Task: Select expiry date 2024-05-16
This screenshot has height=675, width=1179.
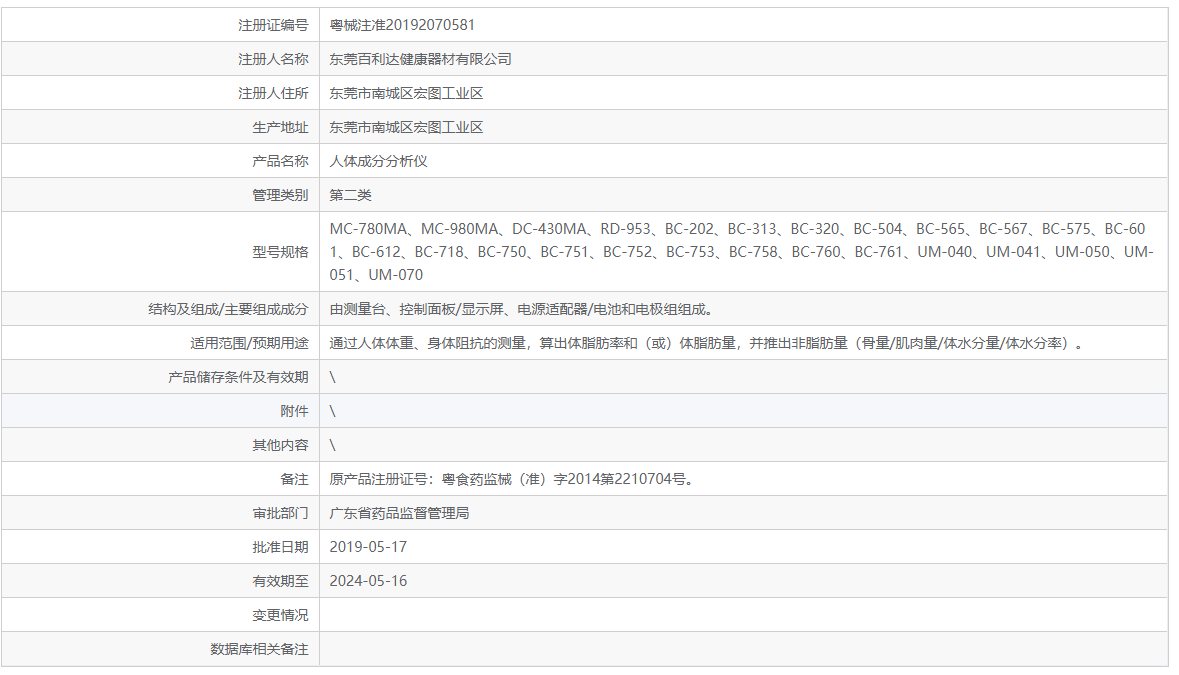Action: 368,581
